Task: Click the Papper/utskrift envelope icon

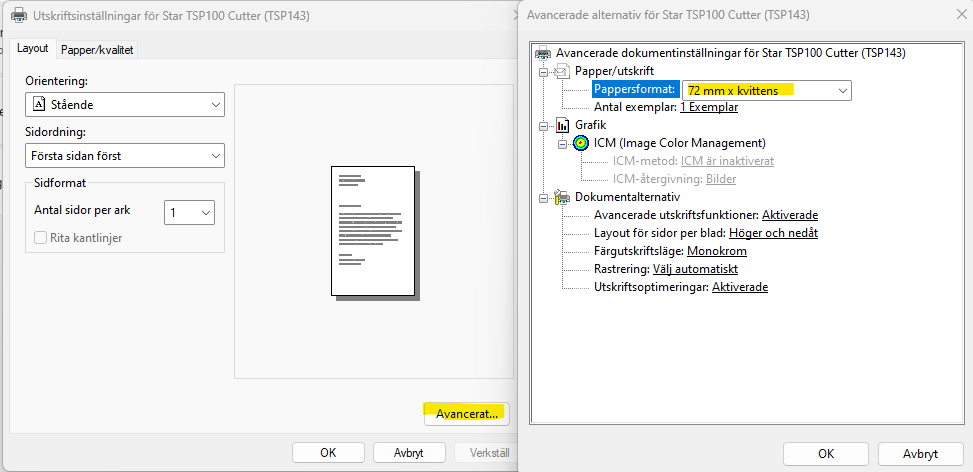Action: coord(562,71)
